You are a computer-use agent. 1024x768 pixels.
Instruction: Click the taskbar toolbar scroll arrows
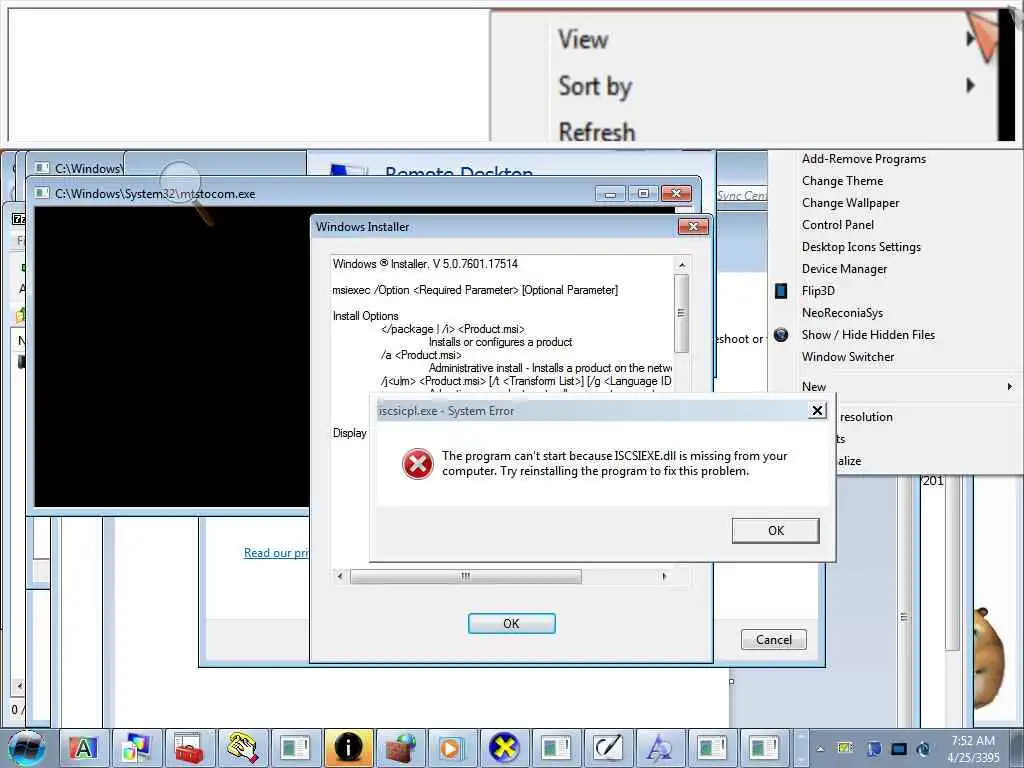801,748
